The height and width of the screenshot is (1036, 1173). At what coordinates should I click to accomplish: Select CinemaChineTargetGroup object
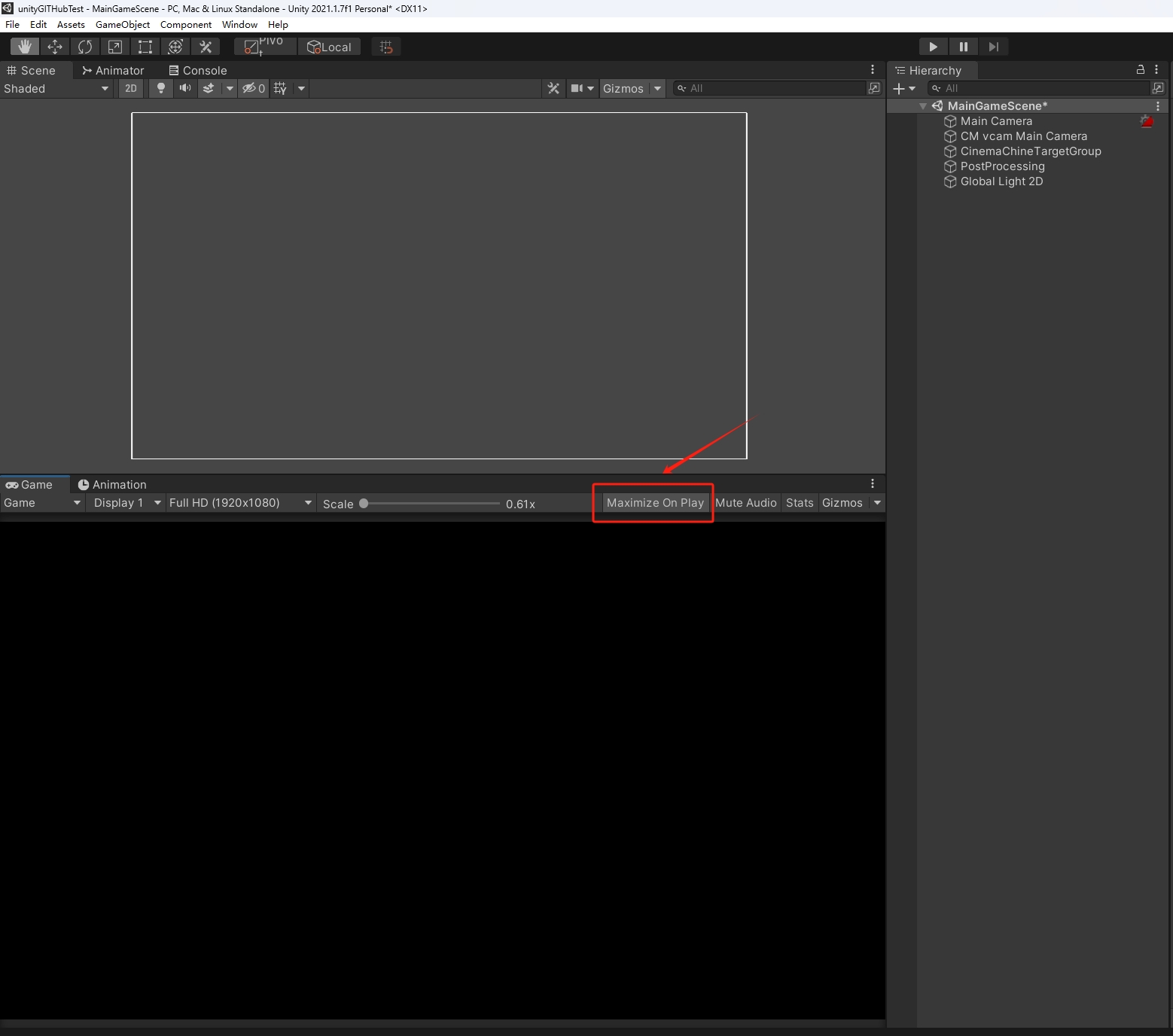1031,151
